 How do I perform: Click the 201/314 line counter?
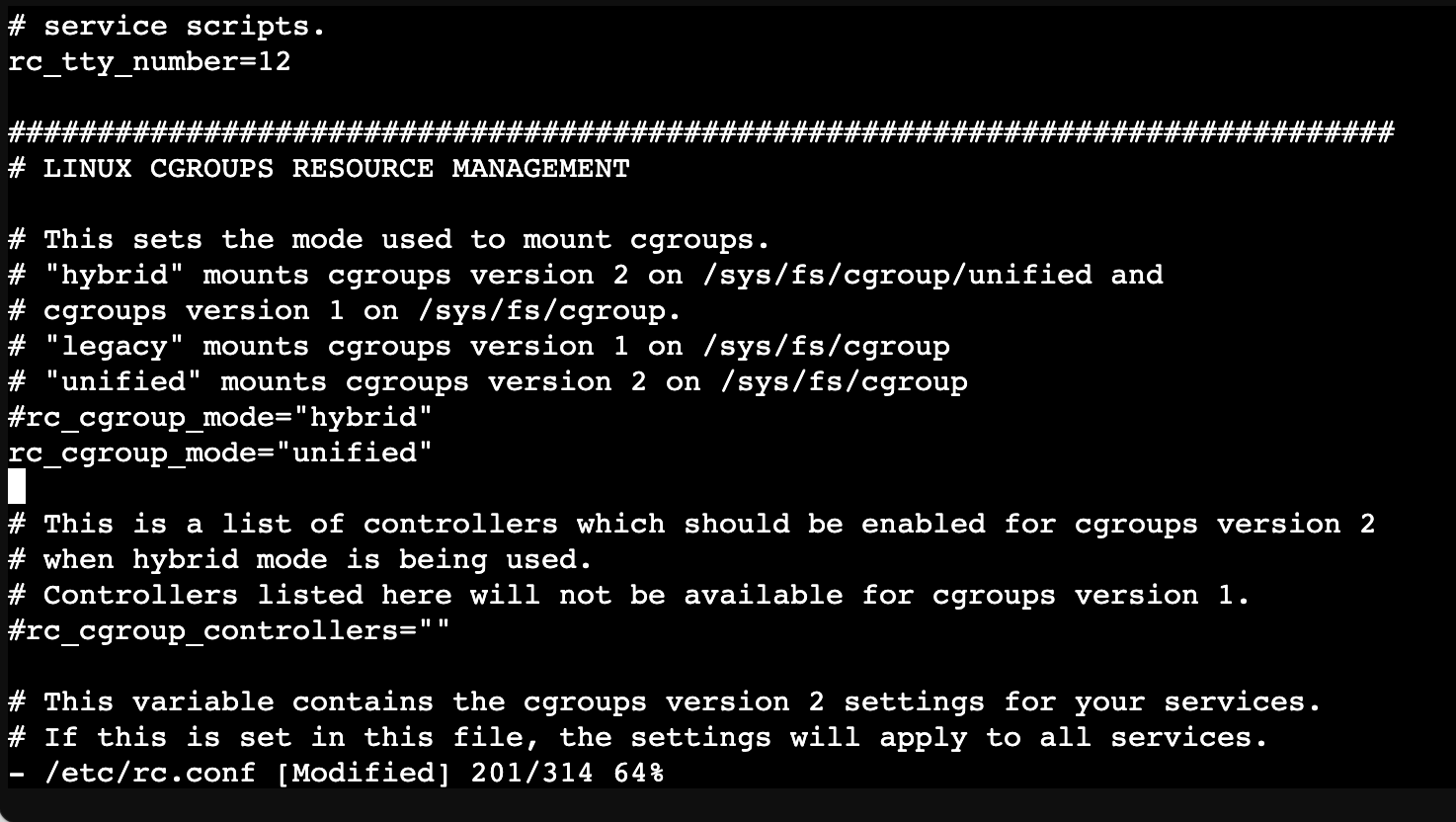pos(531,773)
